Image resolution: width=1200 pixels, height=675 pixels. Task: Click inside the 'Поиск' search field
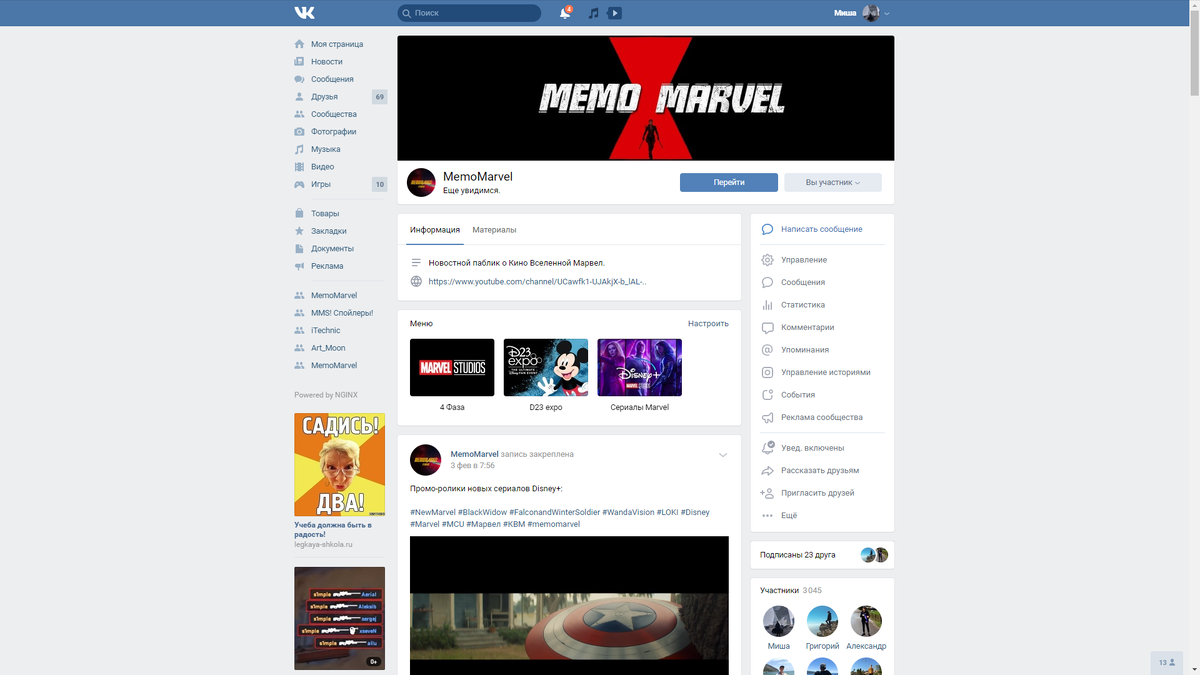(468, 13)
